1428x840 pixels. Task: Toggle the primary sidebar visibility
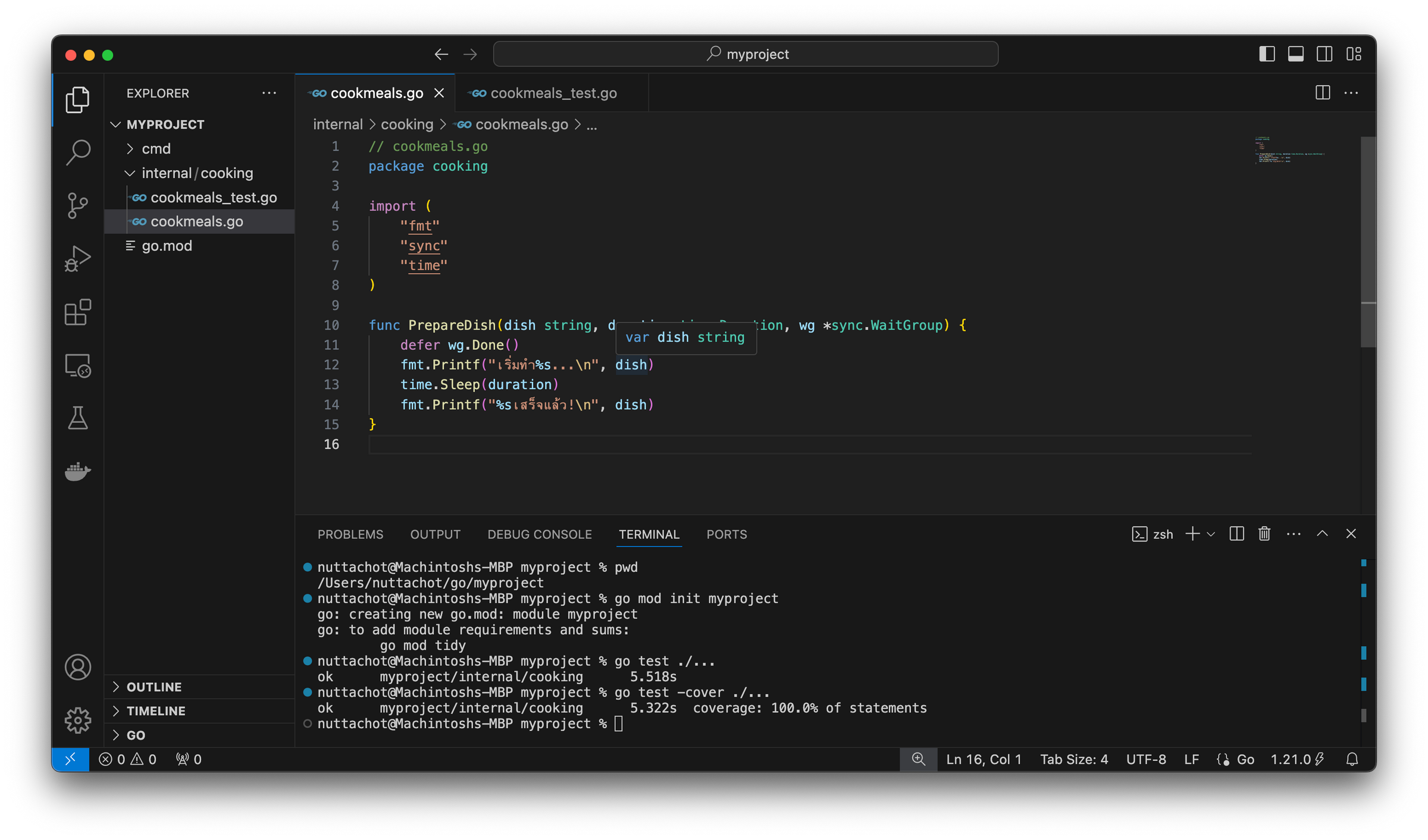[x=1267, y=54]
